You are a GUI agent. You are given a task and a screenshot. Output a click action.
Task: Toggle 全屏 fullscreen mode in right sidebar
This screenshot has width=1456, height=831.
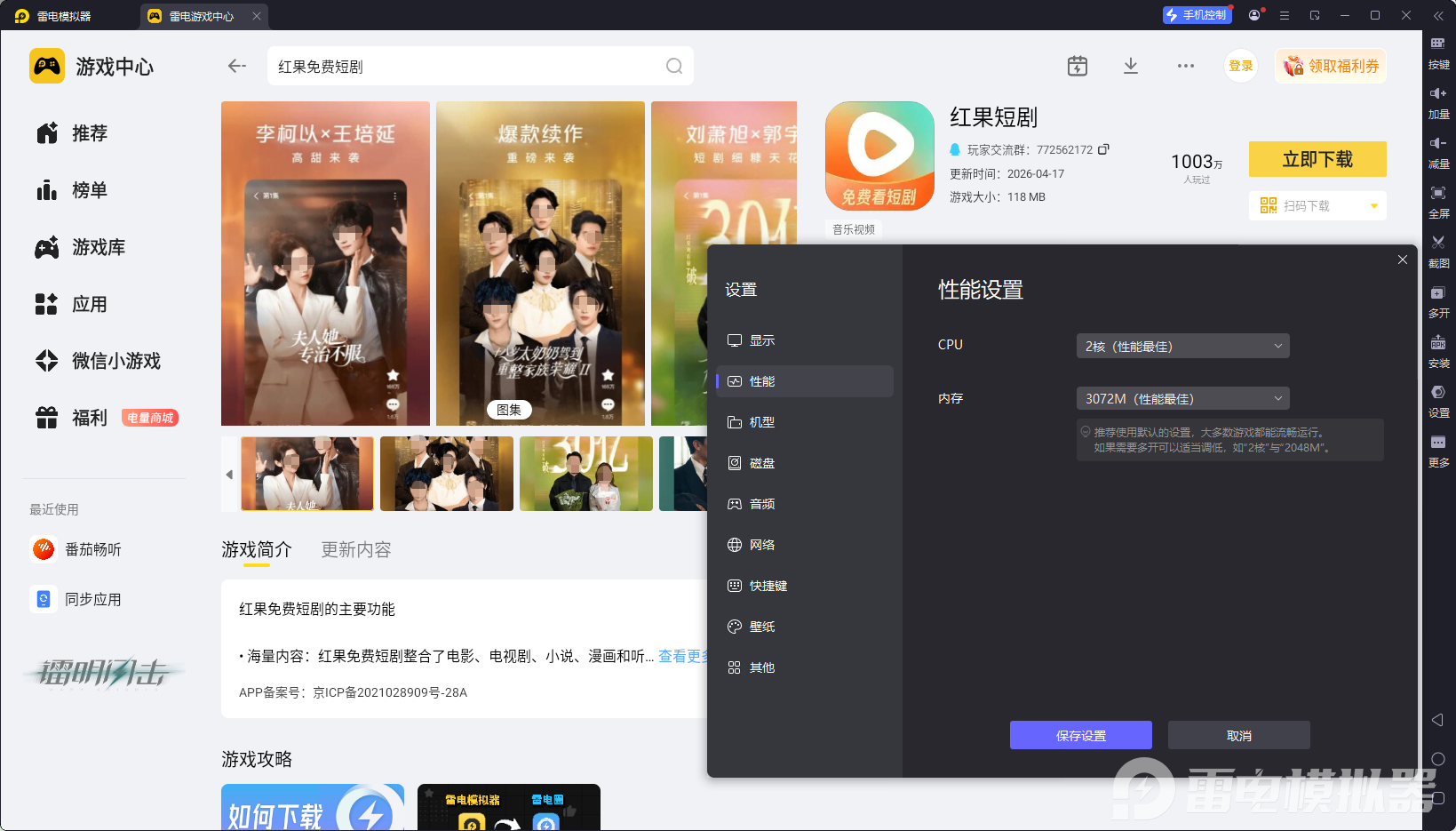coord(1438,202)
